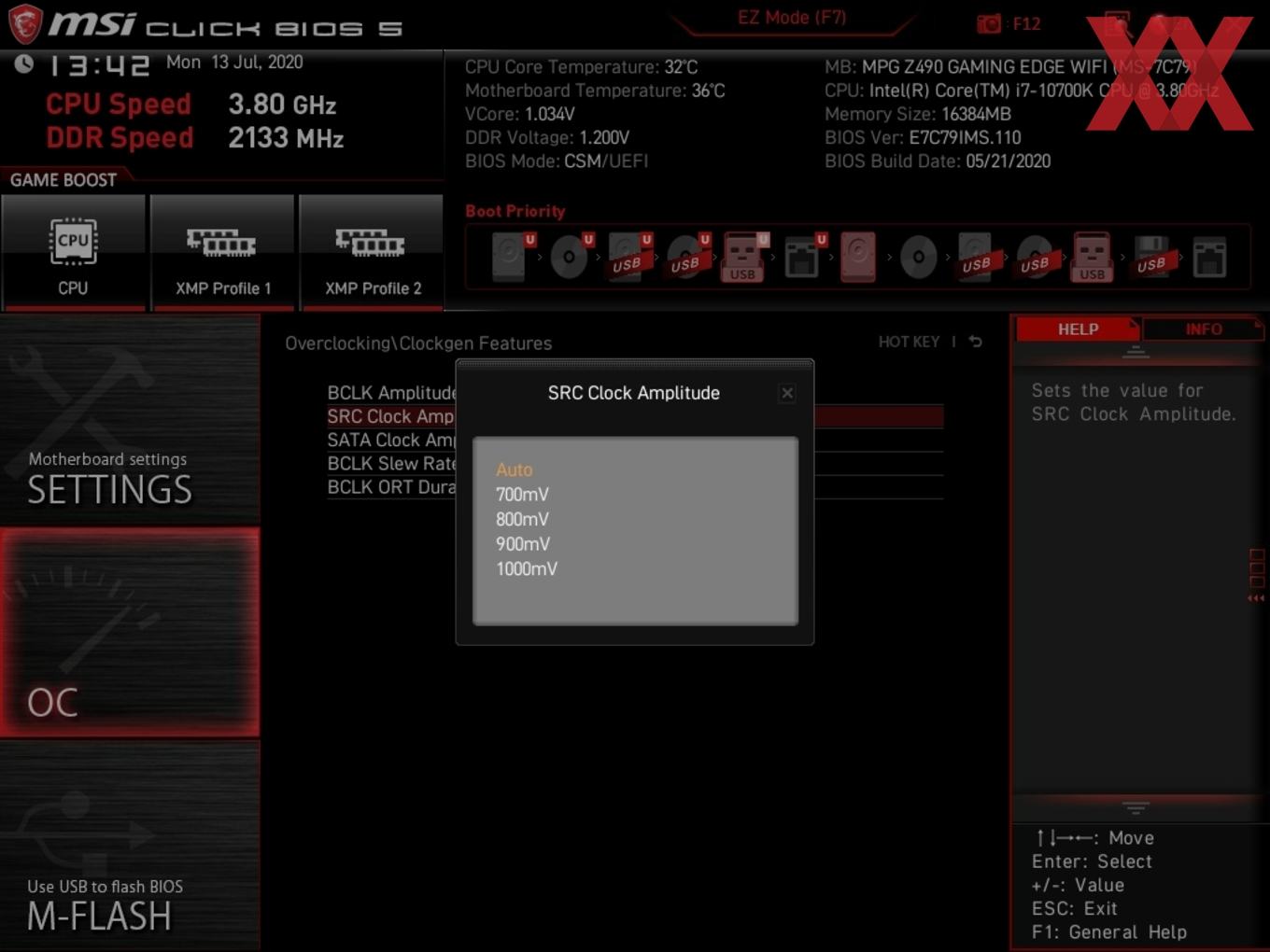1270x952 pixels.
Task: Open the M-FLASH BIOS flashing section
Action: 130,846
